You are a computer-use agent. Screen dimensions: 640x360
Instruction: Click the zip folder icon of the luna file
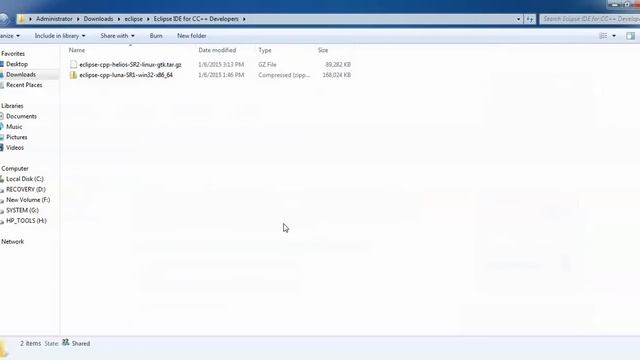[73, 75]
